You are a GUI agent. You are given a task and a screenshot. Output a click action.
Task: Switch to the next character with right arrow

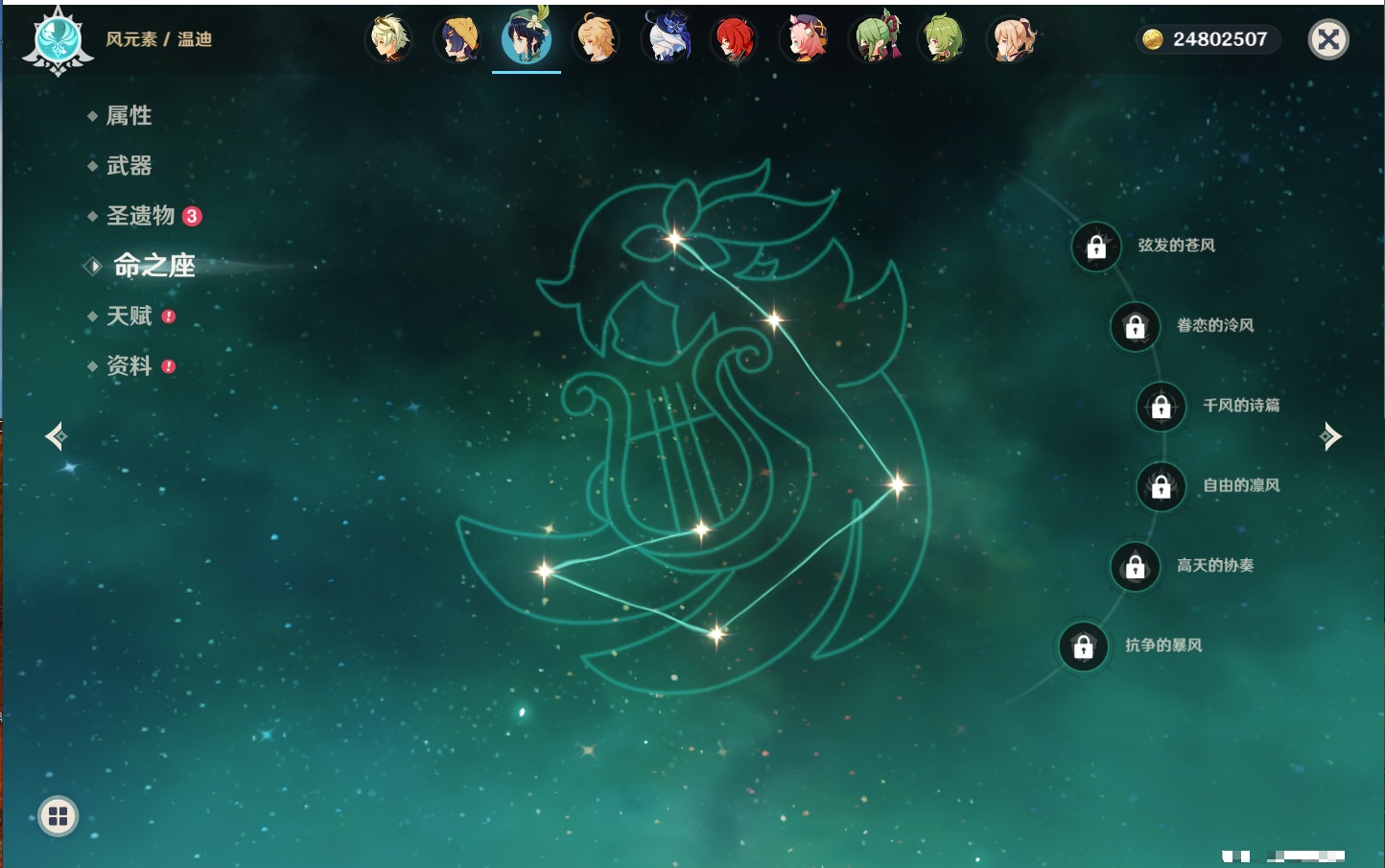(1329, 436)
